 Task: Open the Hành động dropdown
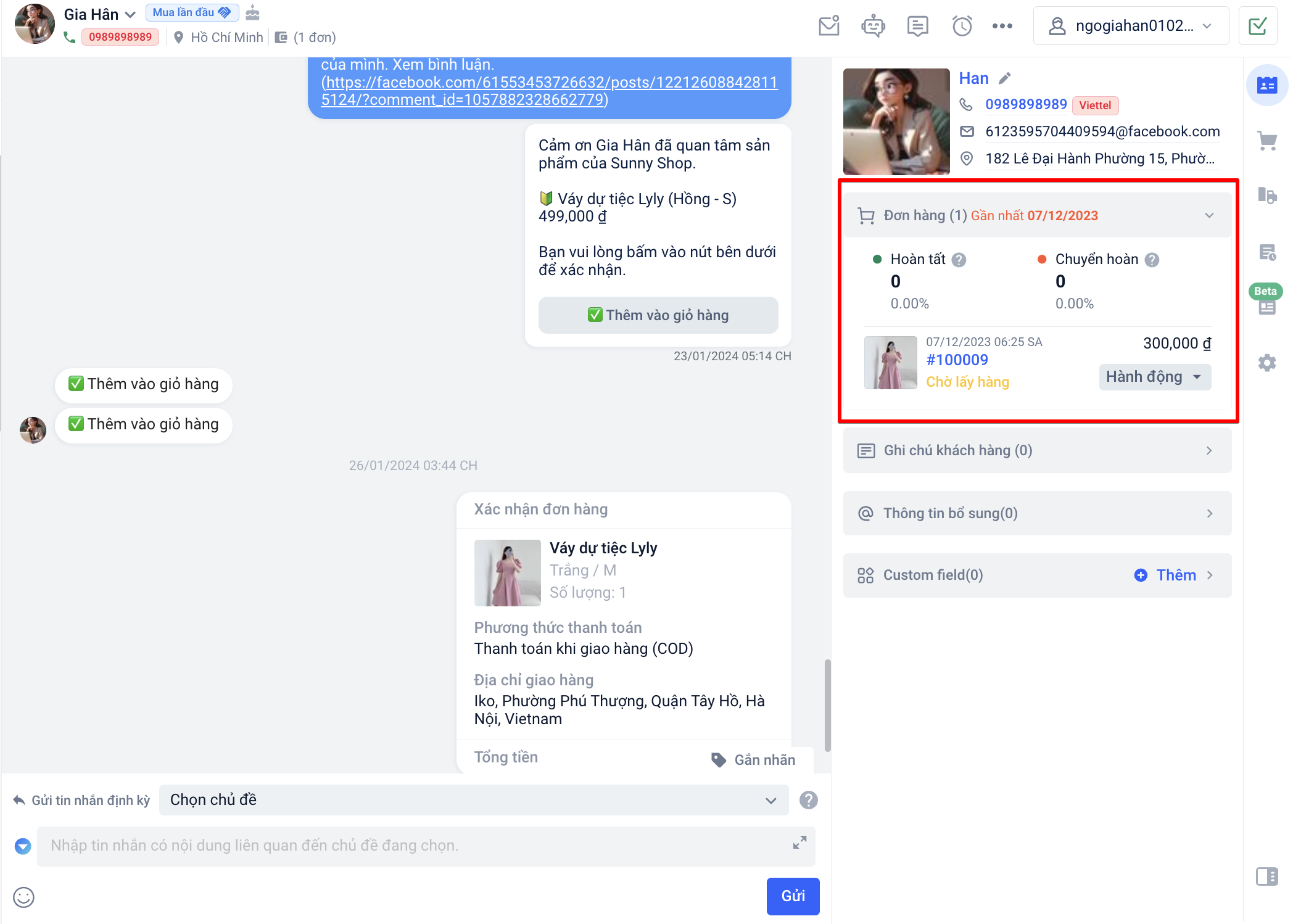click(x=1154, y=377)
